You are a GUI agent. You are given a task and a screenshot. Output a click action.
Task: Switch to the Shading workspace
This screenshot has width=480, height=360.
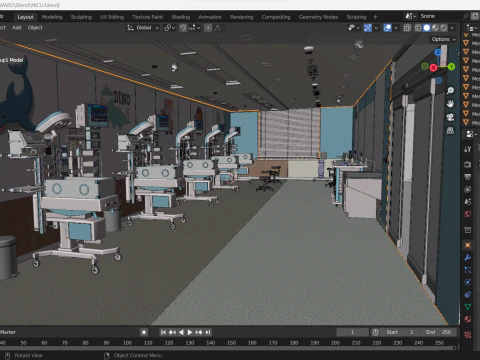[x=181, y=17]
